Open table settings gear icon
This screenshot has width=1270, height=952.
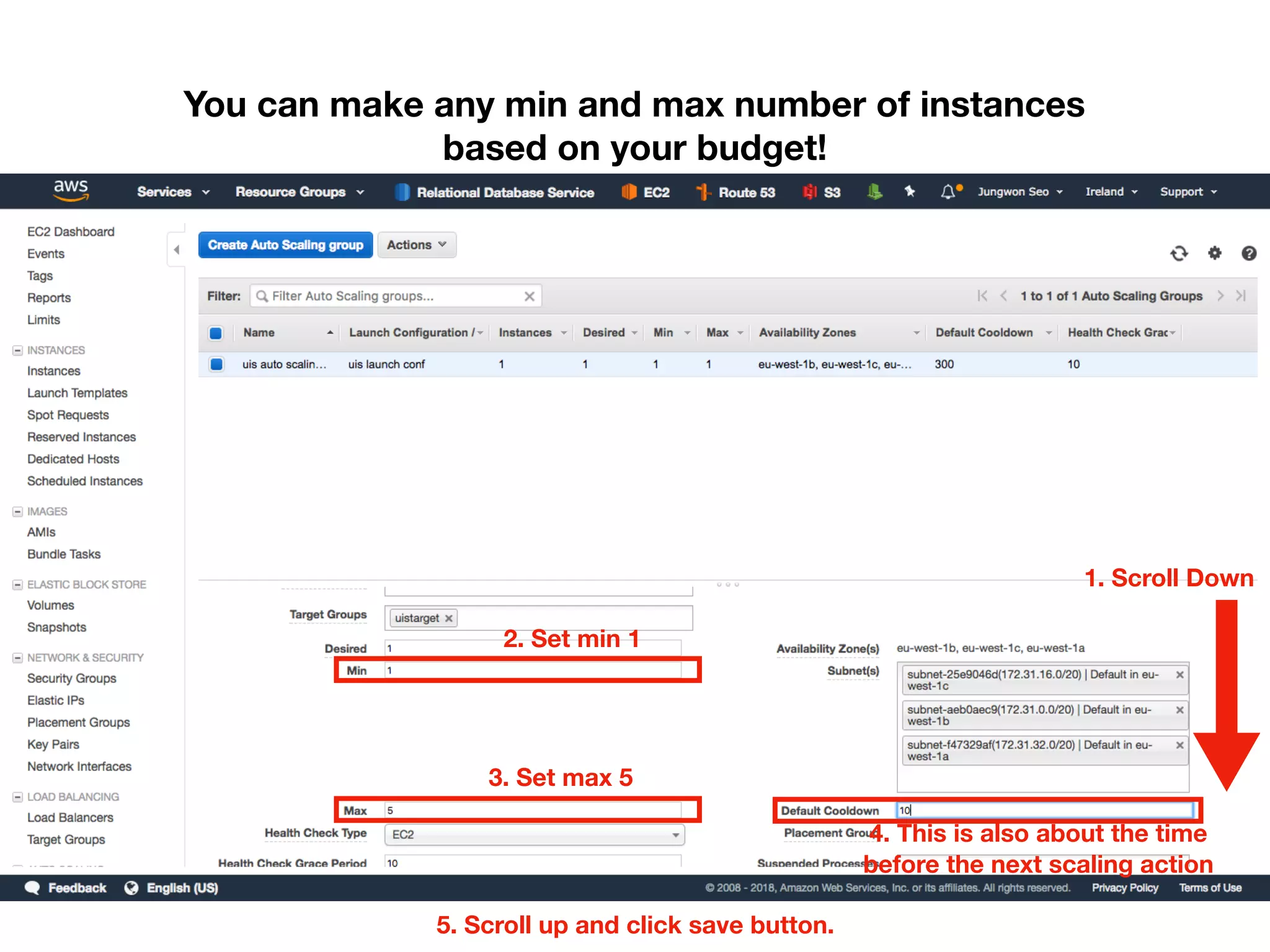[1214, 253]
